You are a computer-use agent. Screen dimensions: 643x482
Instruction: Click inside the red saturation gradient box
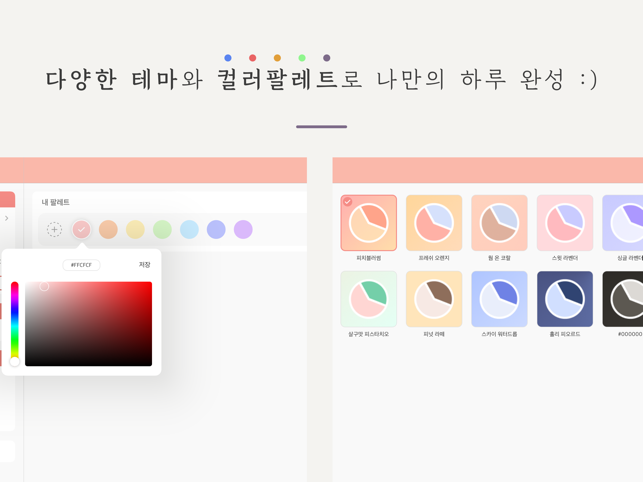coord(89,324)
